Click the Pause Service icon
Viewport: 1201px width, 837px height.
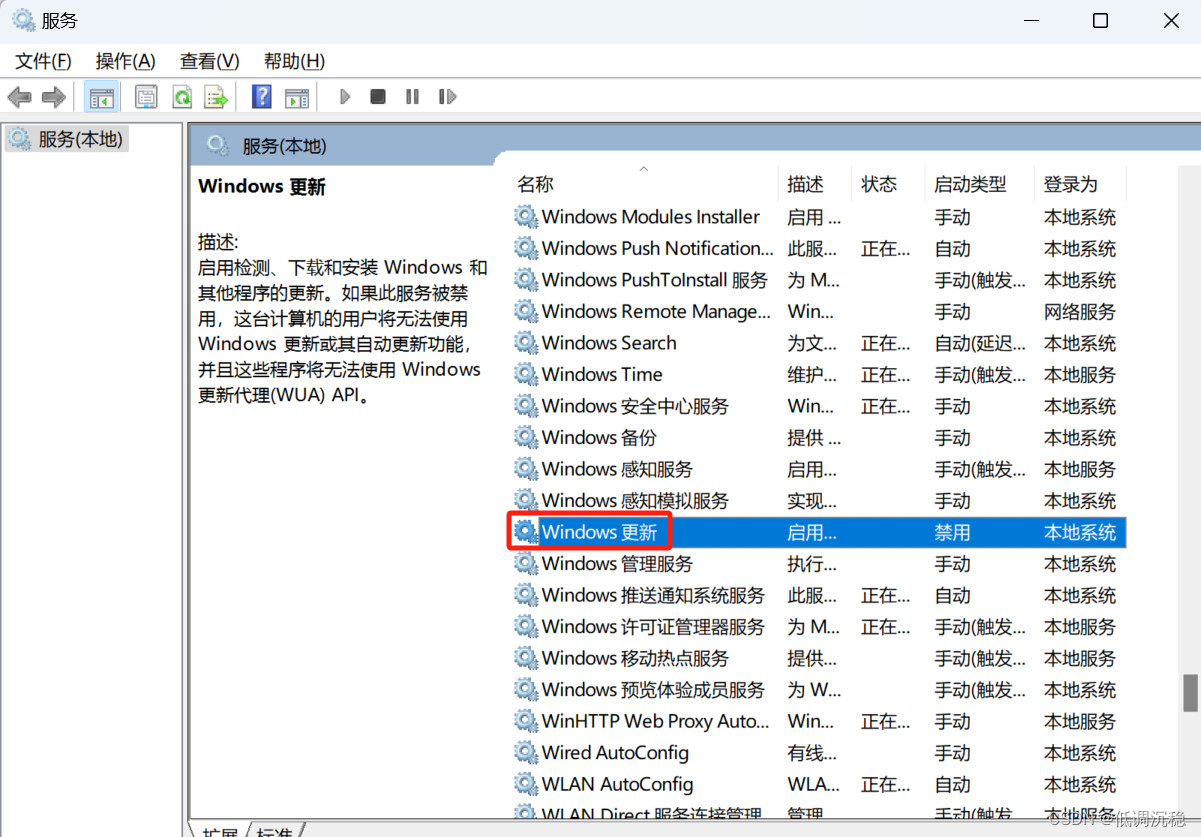[x=412, y=97]
